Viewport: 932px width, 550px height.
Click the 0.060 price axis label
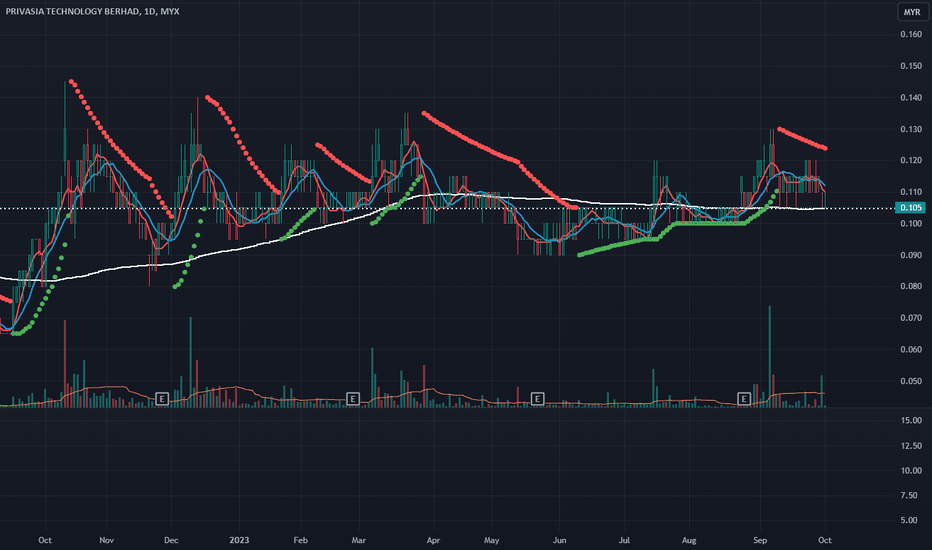911,350
